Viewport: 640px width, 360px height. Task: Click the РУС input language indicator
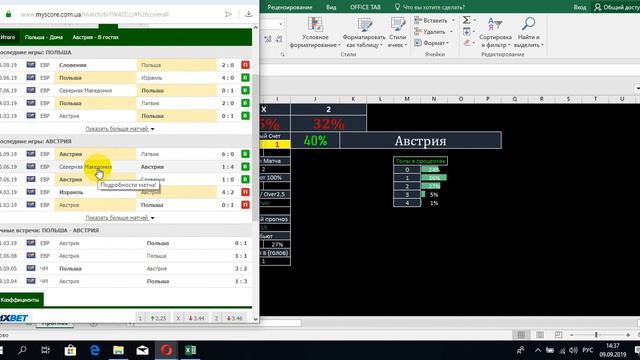pos(588,350)
